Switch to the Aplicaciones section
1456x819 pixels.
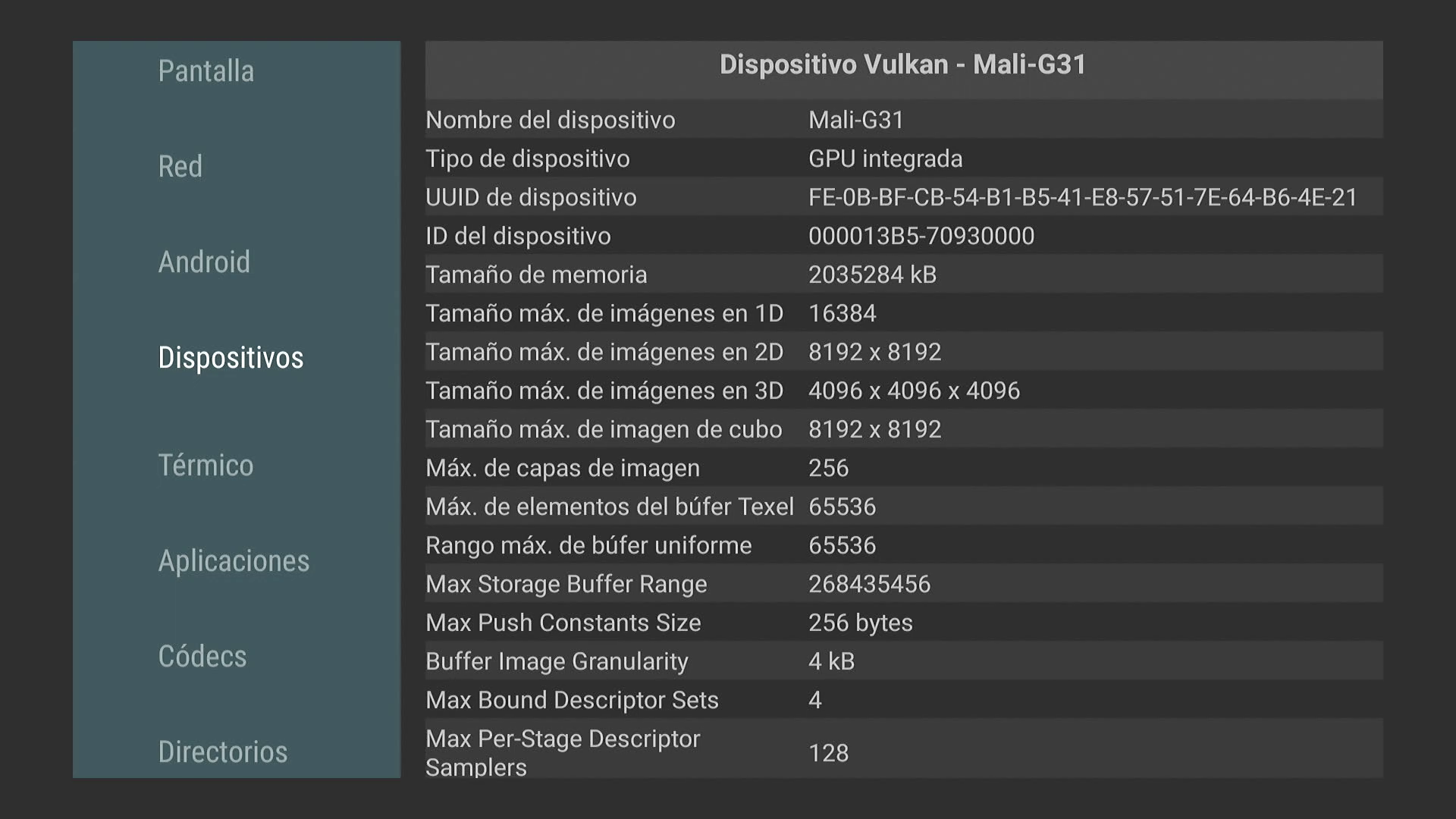pos(234,561)
